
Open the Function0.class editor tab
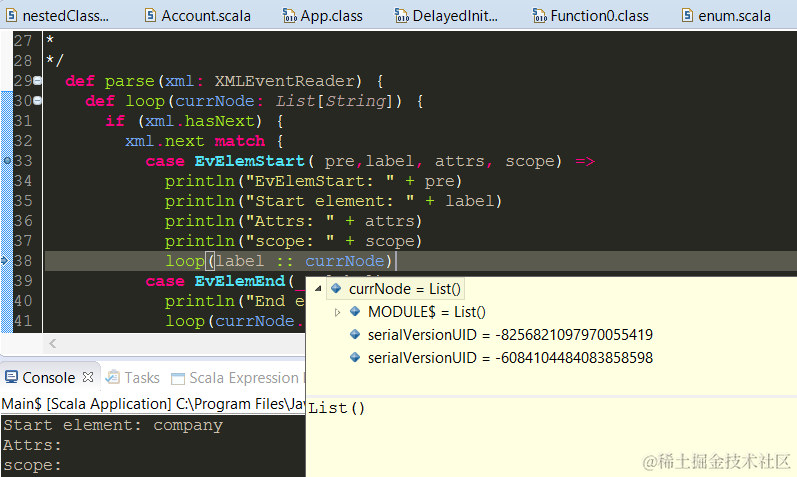[590, 16]
